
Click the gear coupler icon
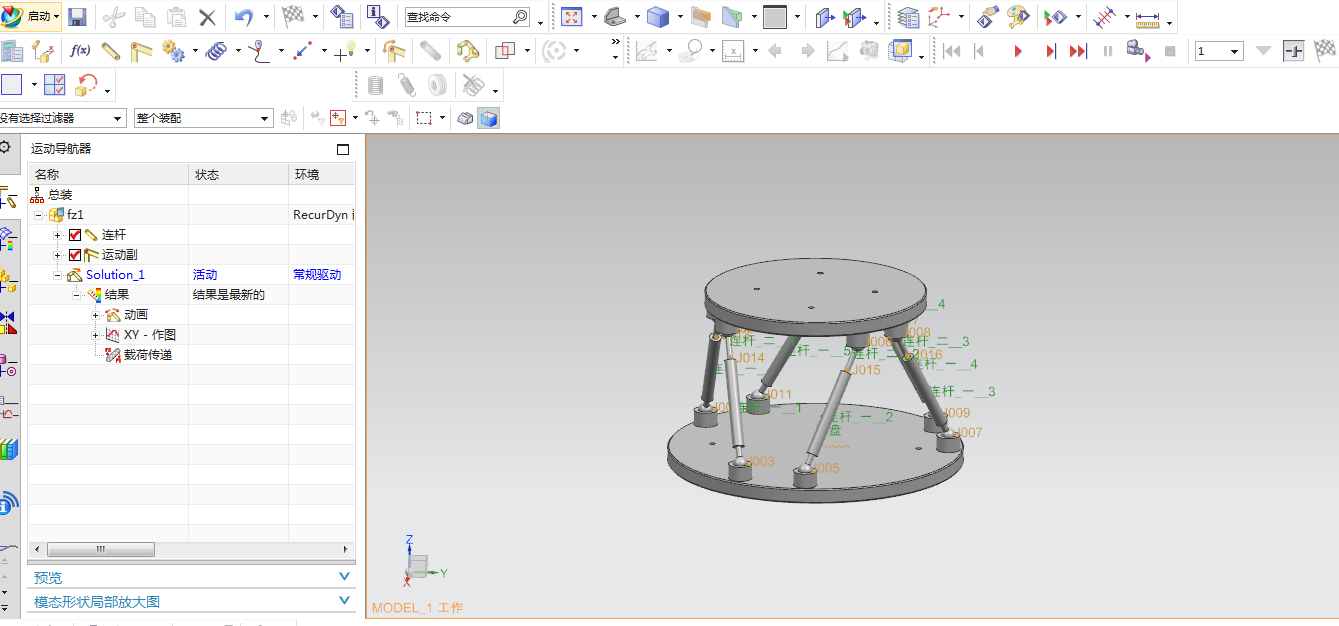[x=172, y=50]
